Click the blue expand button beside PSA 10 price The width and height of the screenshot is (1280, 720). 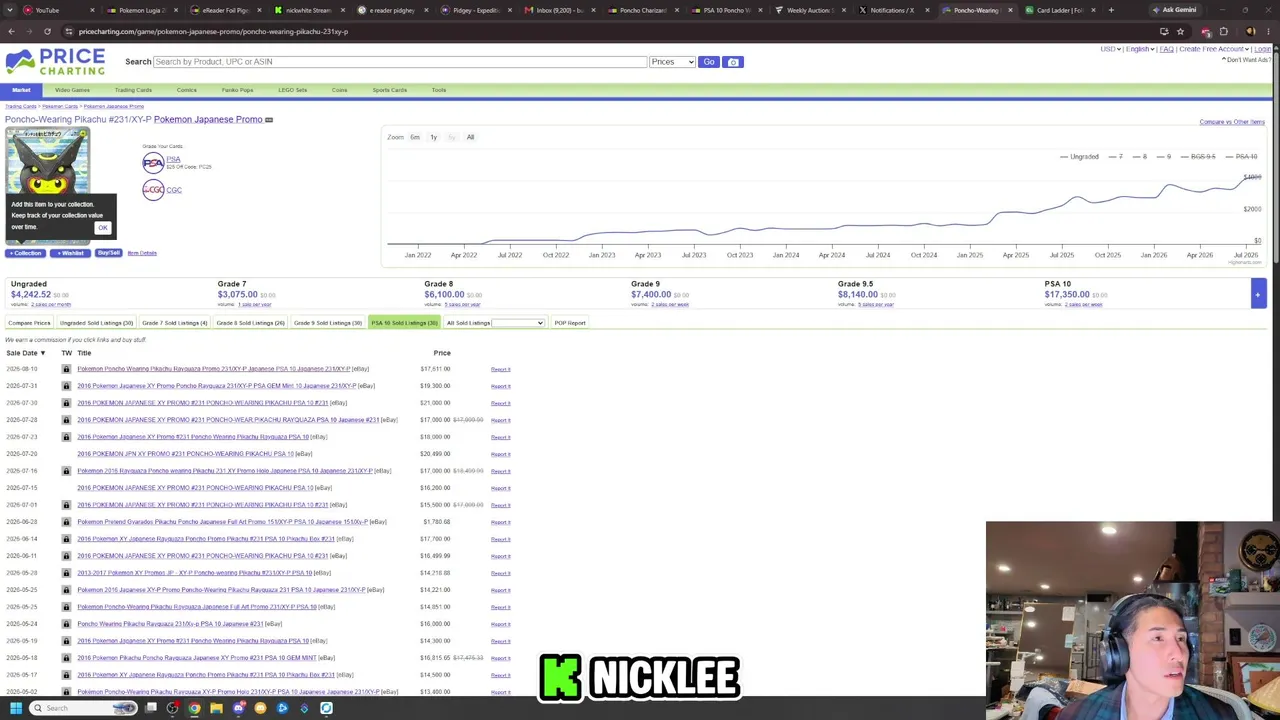(x=1258, y=292)
